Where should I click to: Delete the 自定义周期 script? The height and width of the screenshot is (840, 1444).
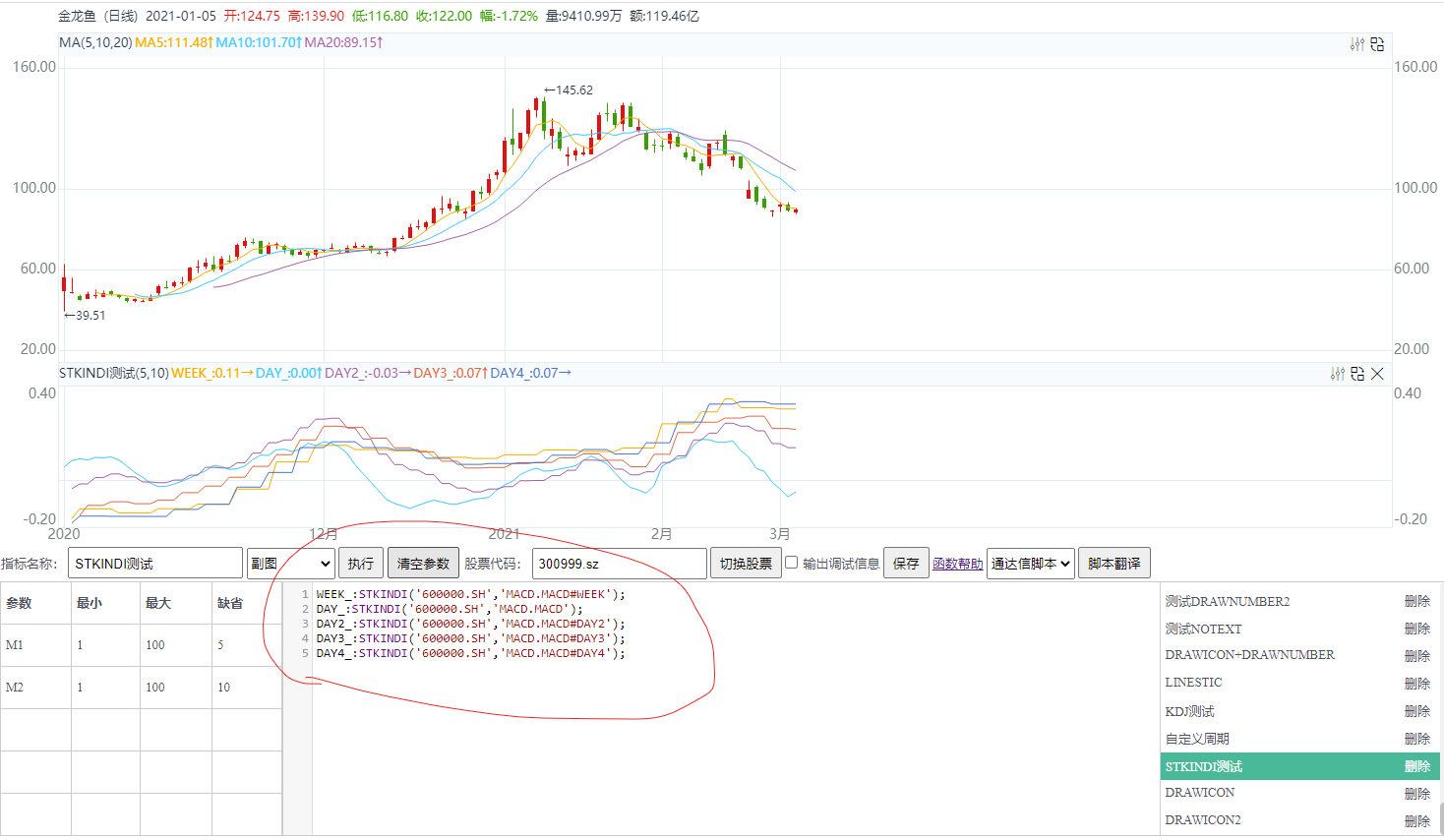pyautogui.click(x=1417, y=739)
